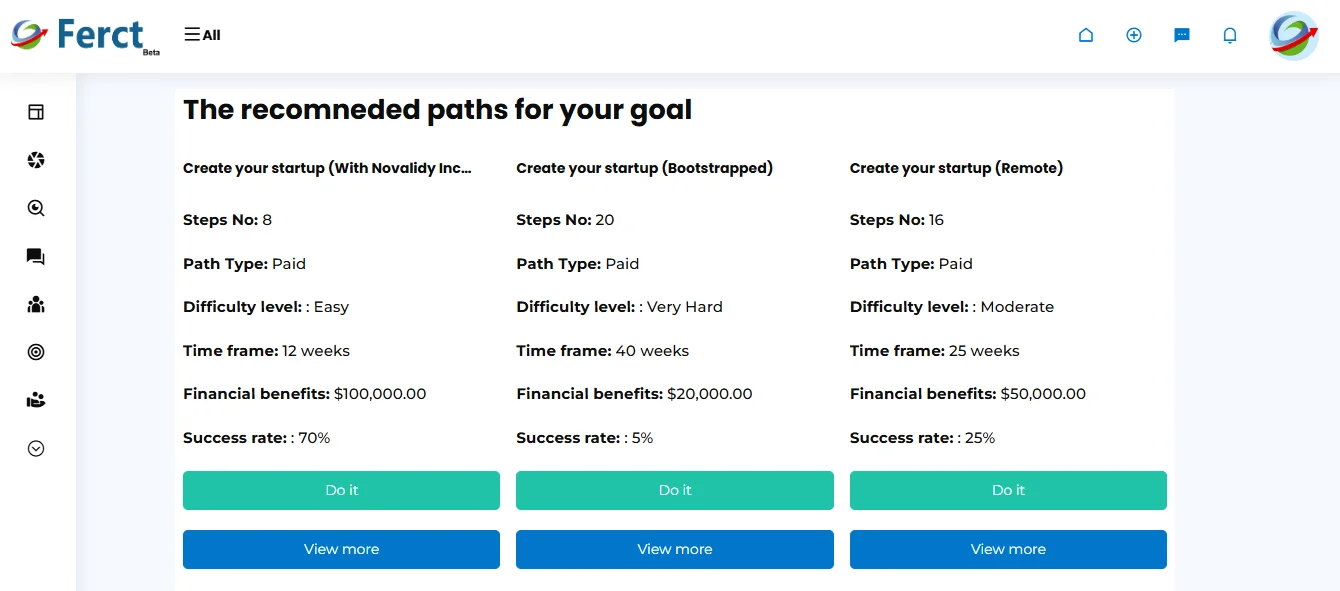Open the chat messages icon in the header
The image size is (1340, 591).
[1182, 35]
